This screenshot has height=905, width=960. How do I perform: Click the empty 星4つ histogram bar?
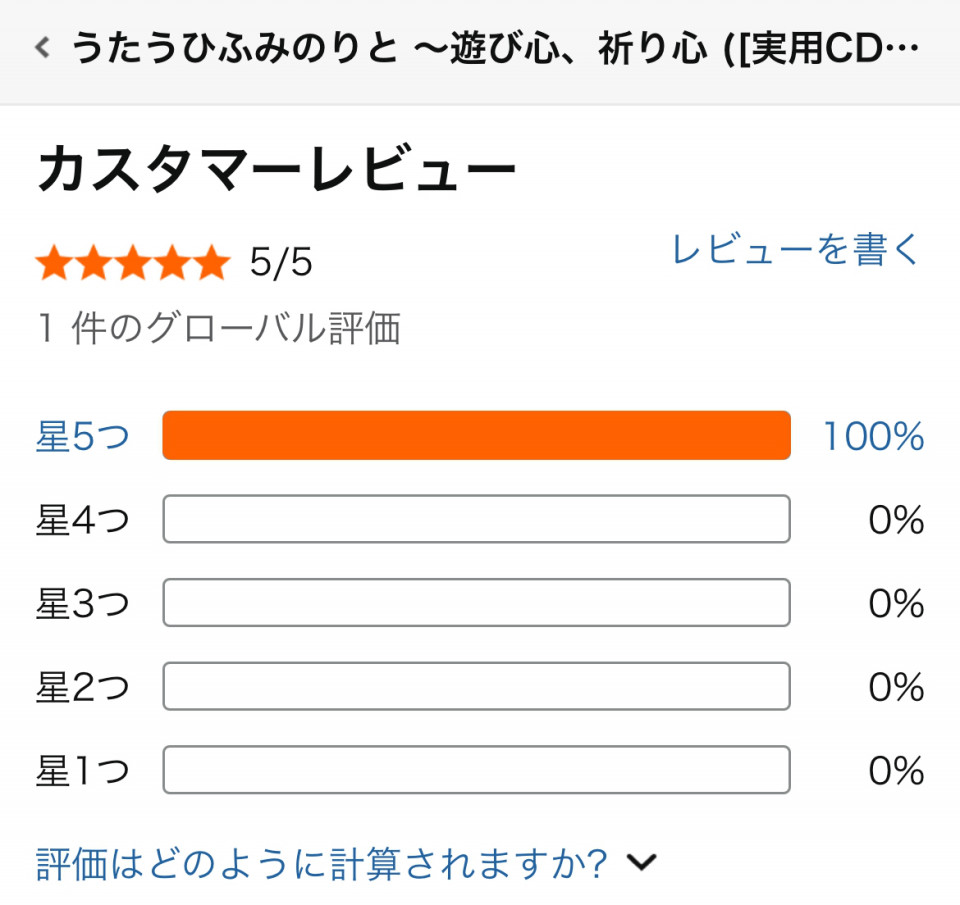476,520
